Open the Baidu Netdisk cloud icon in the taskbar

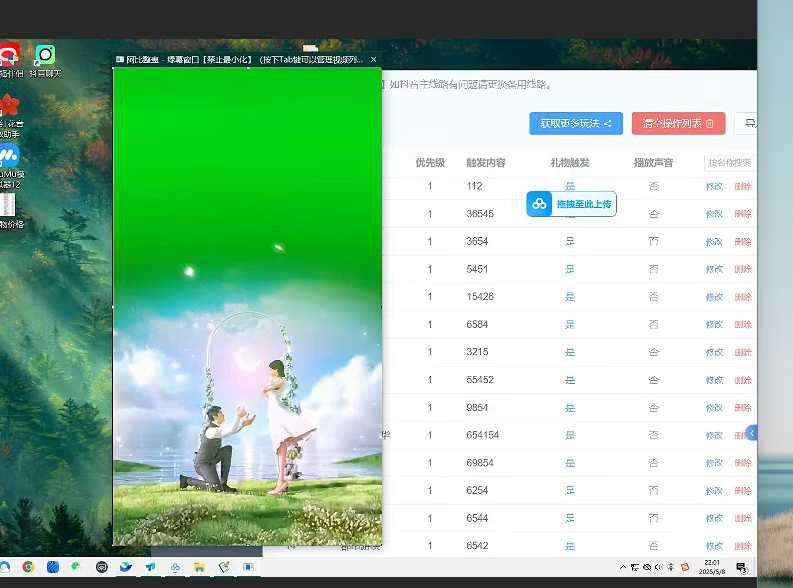[175, 568]
